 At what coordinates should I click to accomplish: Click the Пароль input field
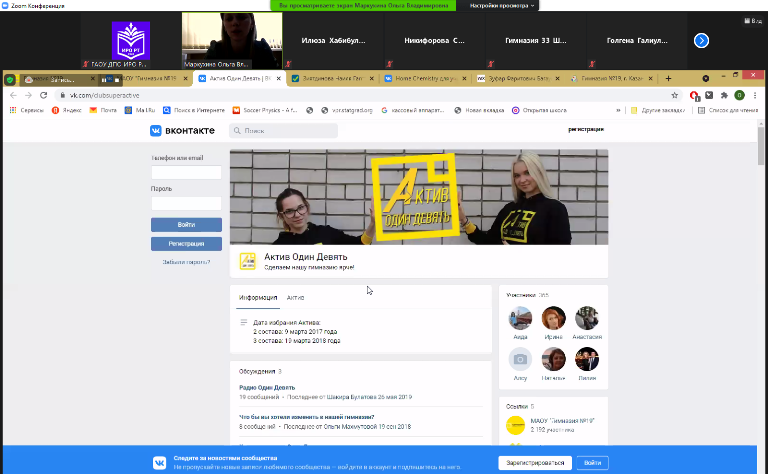pos(186,203)
